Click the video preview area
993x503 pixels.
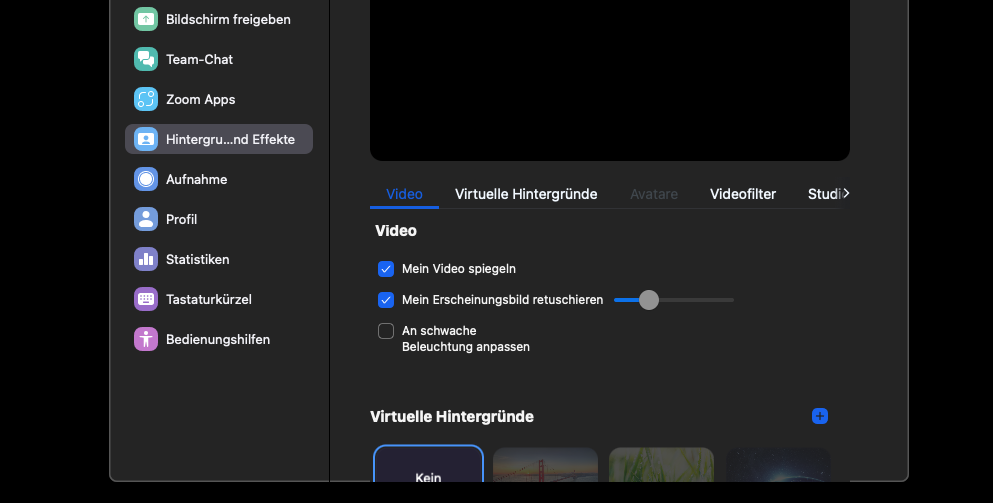[x=610, y=80]
